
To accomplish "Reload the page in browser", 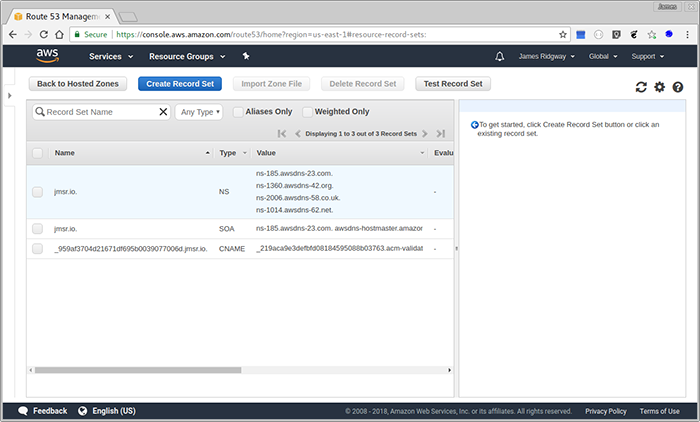I will coord(44,34).
